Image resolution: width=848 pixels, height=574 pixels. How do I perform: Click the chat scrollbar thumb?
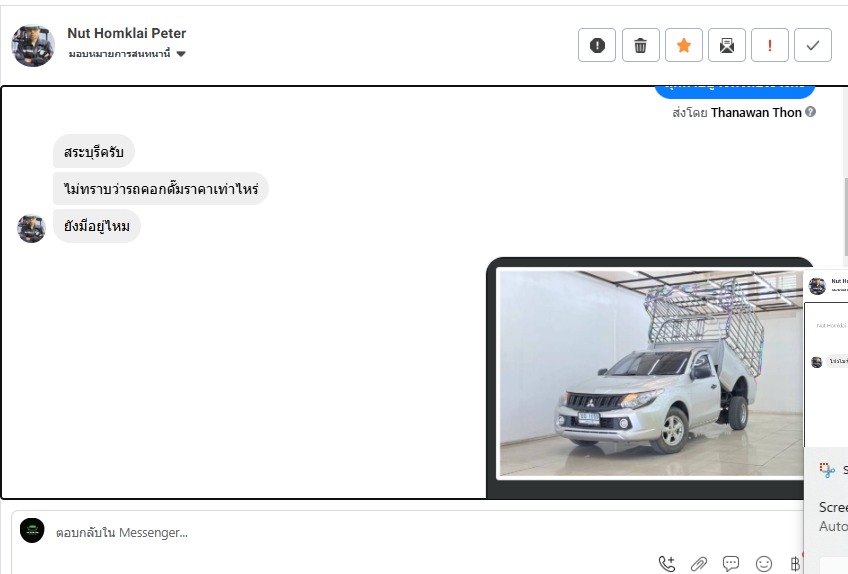click(846, 216)
